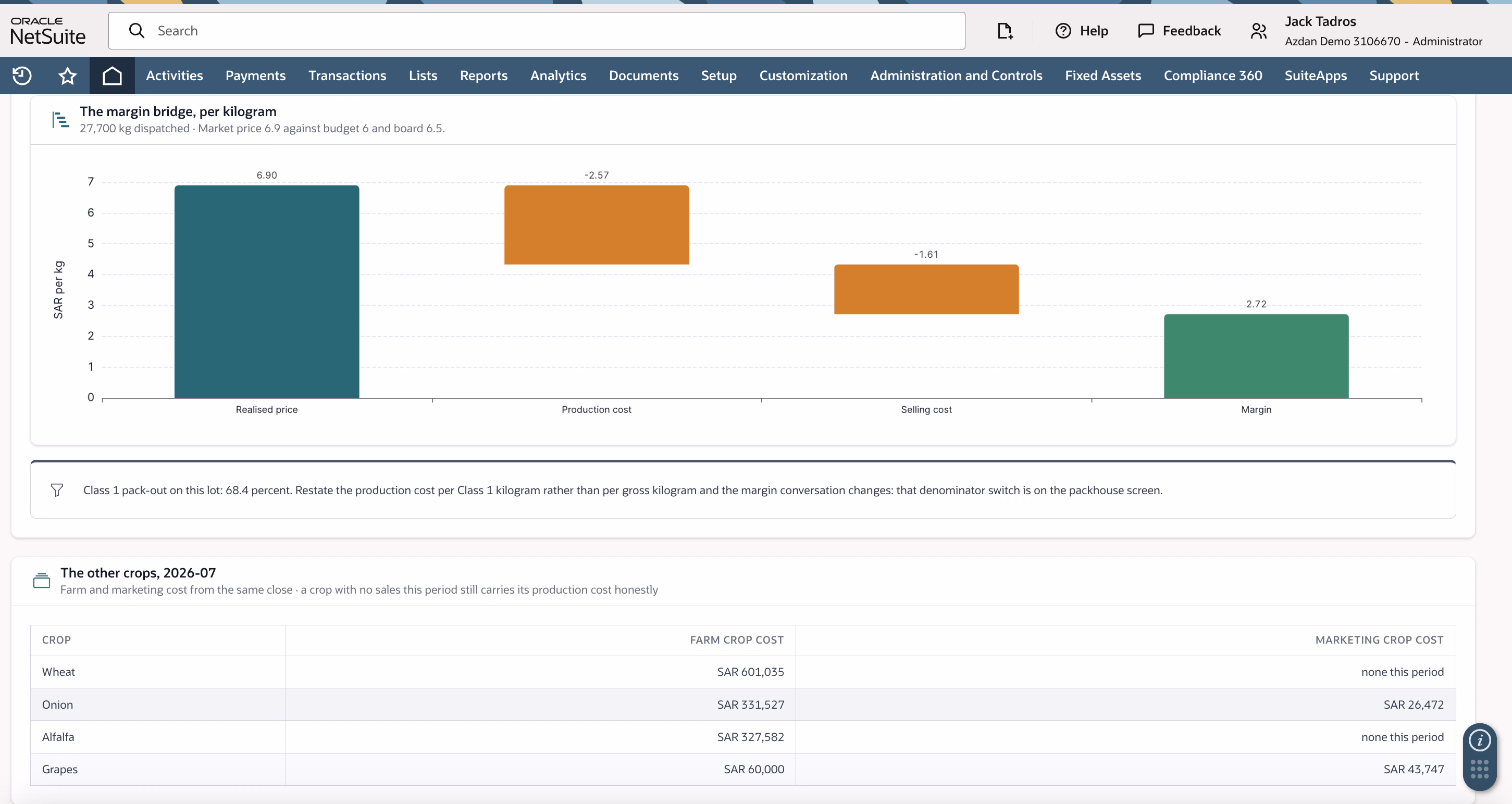
Task: Click the FARM CROP COST column header
Action: [x=737, y=640]
